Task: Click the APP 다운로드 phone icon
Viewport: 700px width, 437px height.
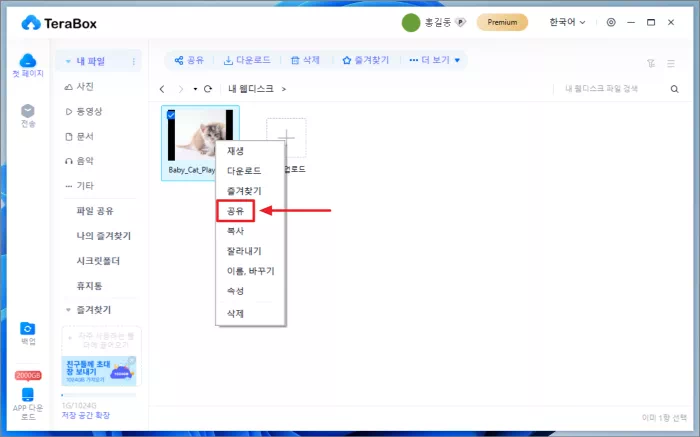Action: [x=28, y=395]
